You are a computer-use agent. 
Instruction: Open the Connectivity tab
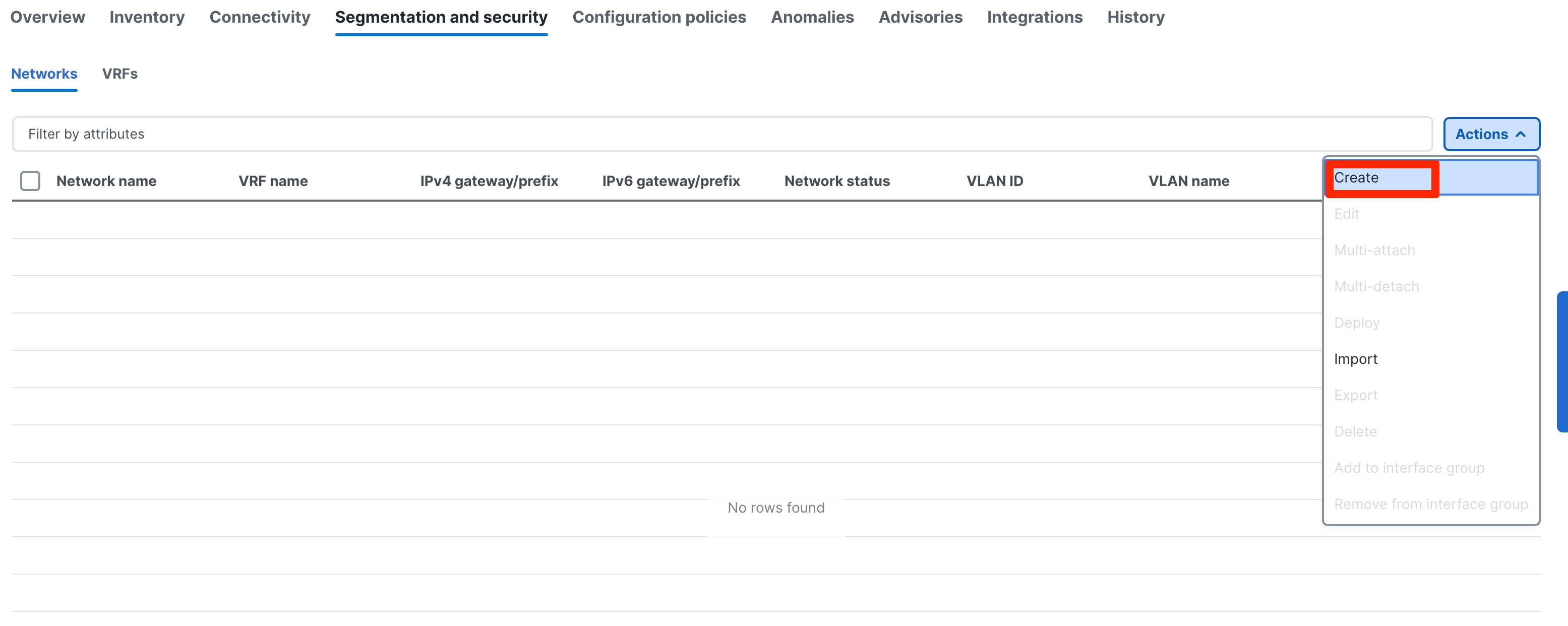click(x=259, y=17)
